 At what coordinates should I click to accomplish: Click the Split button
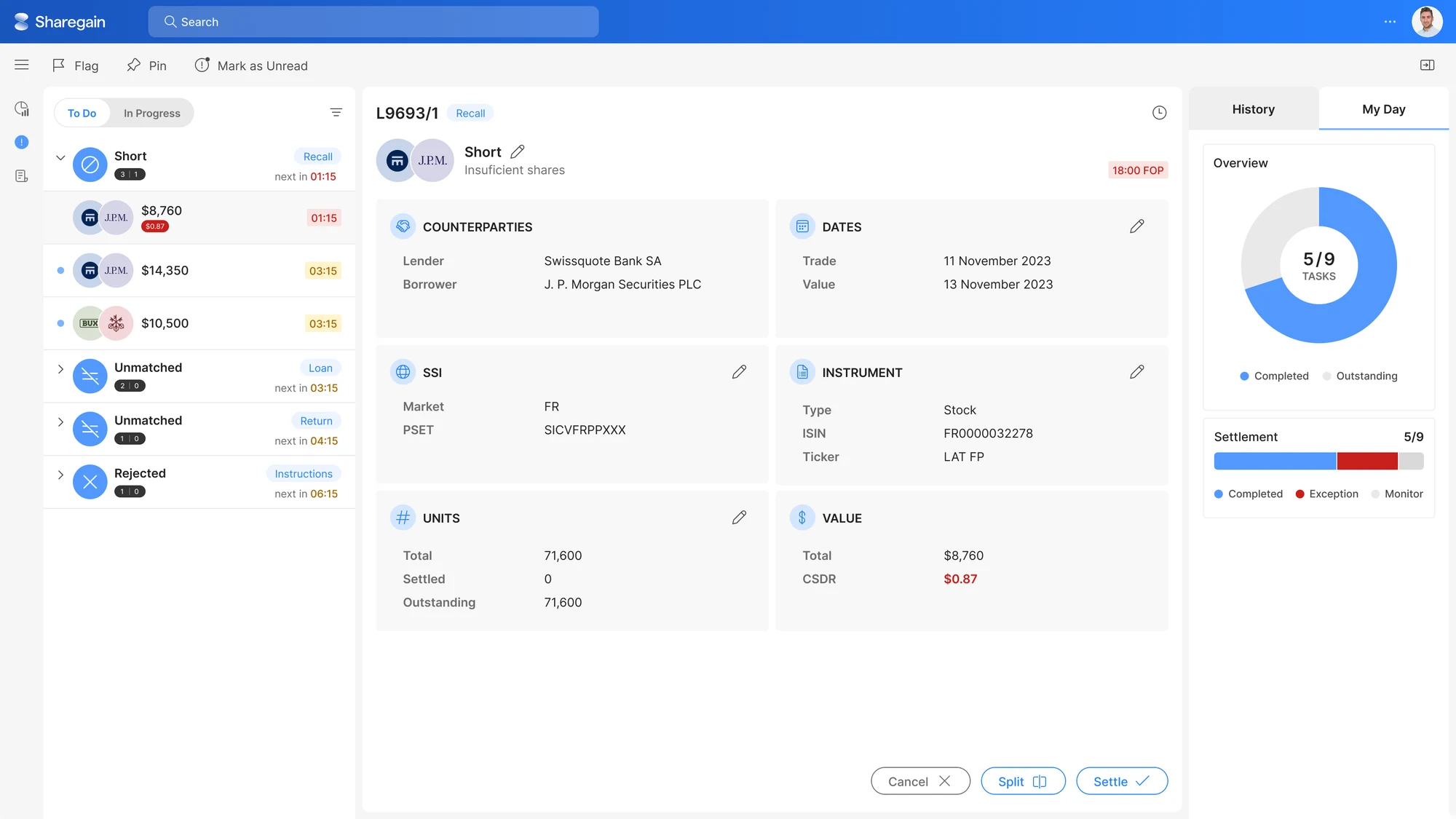click(x=1023, y=781)
